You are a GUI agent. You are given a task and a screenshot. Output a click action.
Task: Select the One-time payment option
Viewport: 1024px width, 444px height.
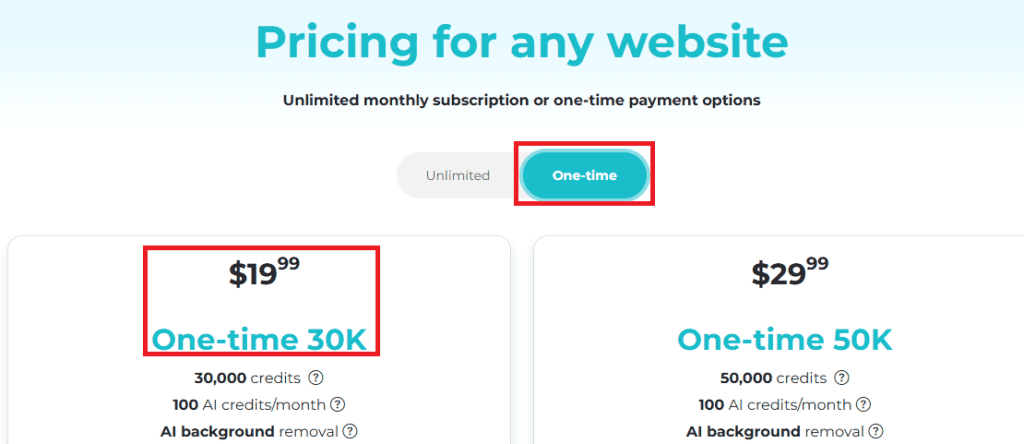pos(585,176)
